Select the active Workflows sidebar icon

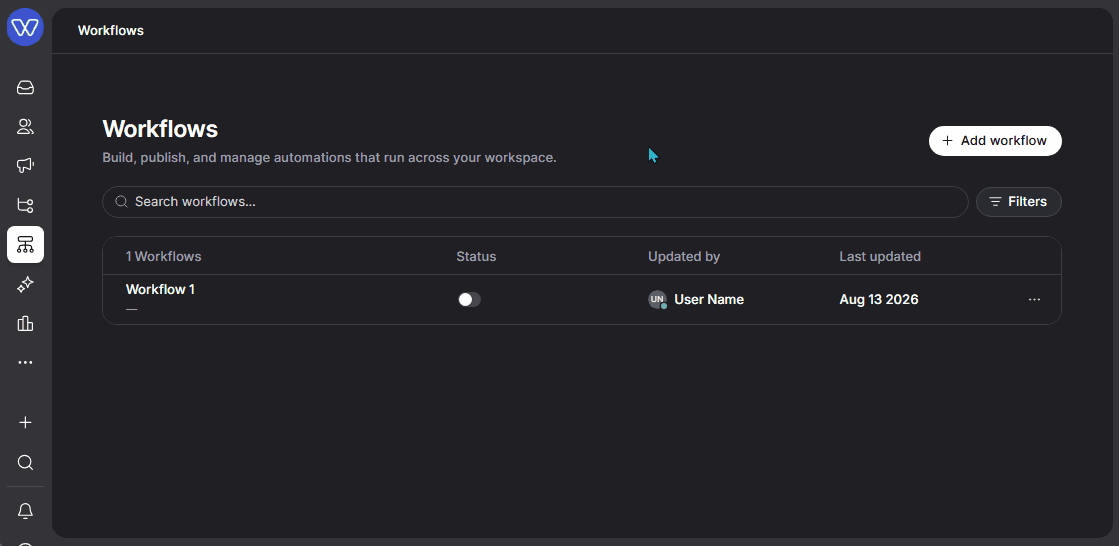(x=25, y=245)
